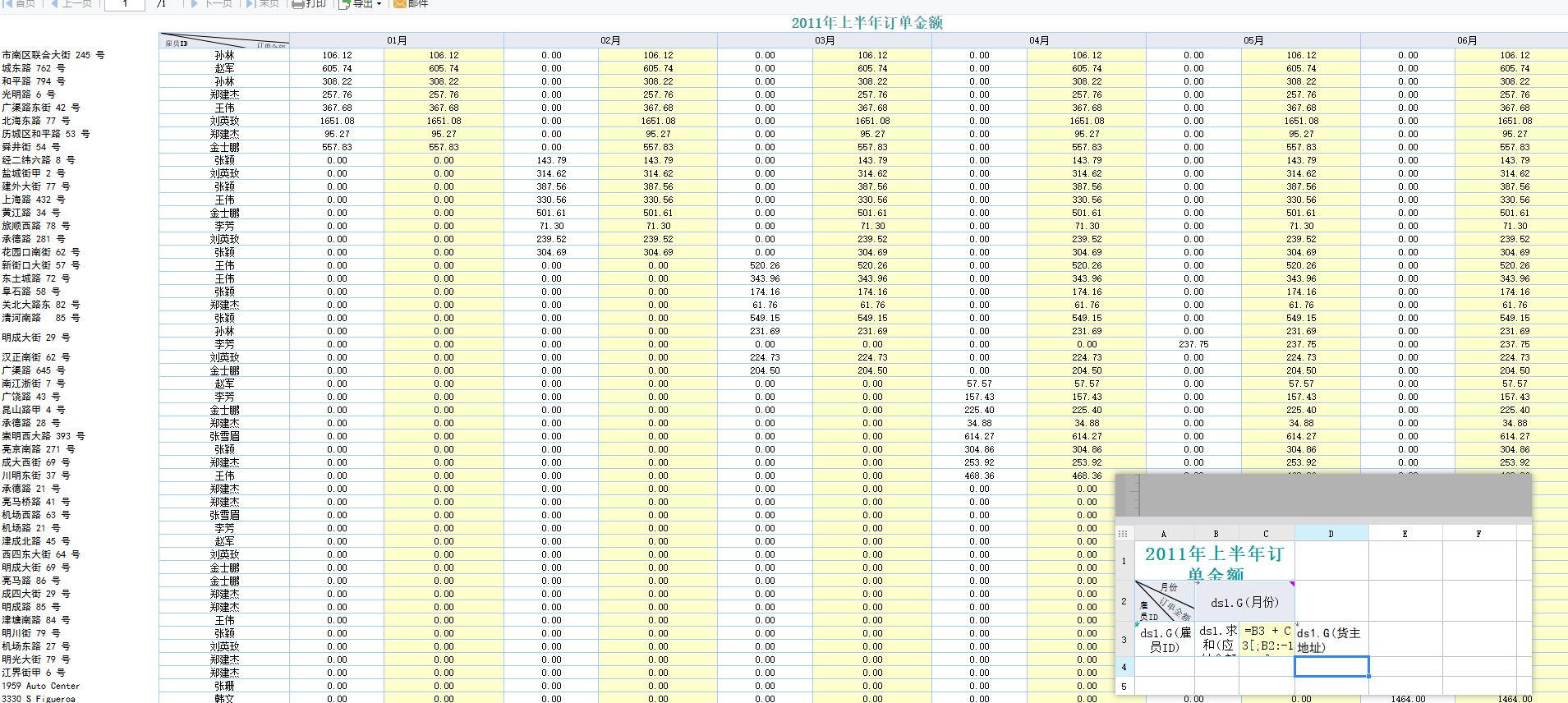Click address 历城区和平路 53 号
The width and height of the screenshot is (1568, 703).
pos(46,134)
